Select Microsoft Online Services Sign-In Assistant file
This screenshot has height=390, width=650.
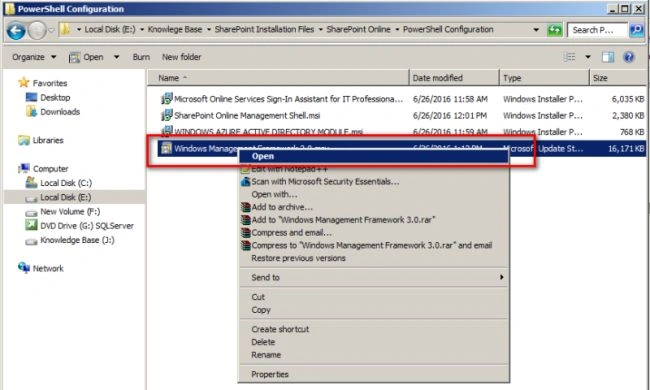coord(288,99)
